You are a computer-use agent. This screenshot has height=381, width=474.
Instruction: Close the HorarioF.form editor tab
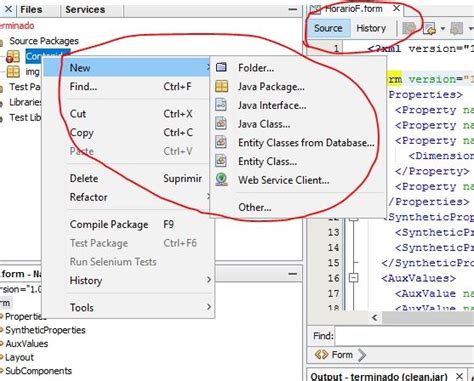[396, 8]
